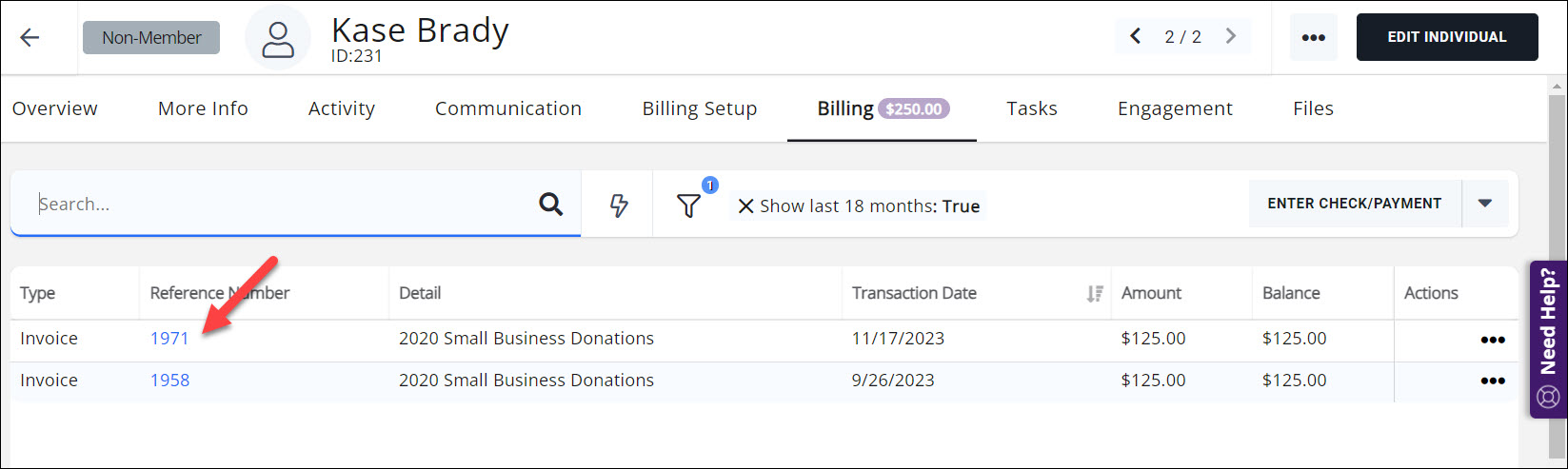Open the three-dot menu beside Edit Individual
Image resolution: width=1568 pixels, height=469 pixels.
[x=1313, y=38]
